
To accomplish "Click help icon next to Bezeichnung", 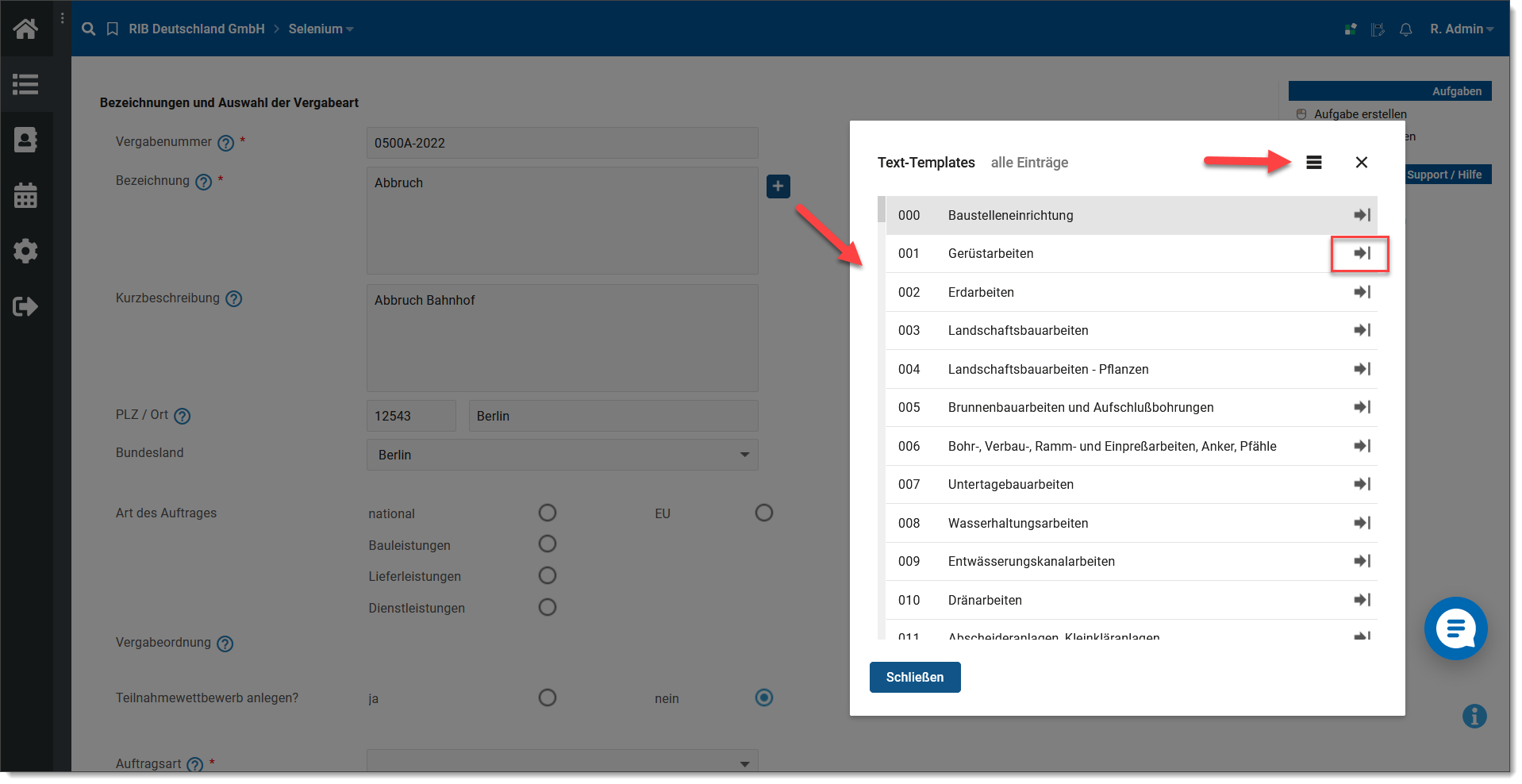I will tap(204, 182).
